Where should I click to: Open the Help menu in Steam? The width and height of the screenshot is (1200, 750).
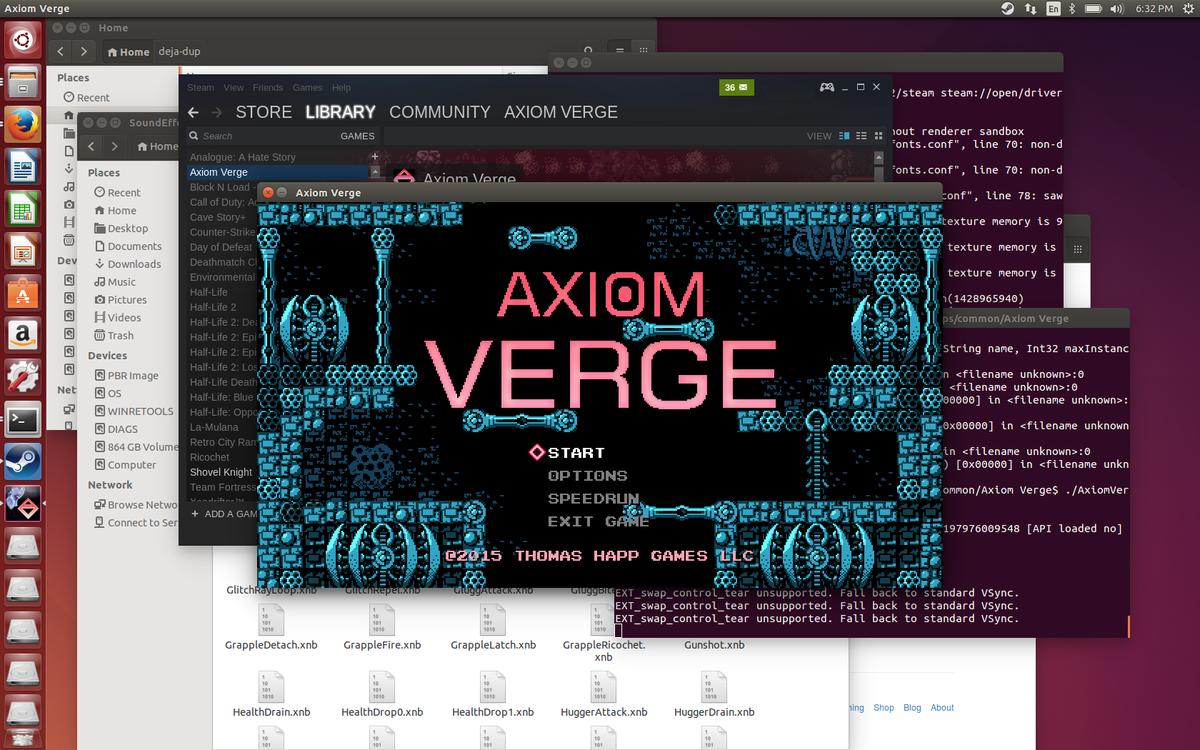coord(341,88)
